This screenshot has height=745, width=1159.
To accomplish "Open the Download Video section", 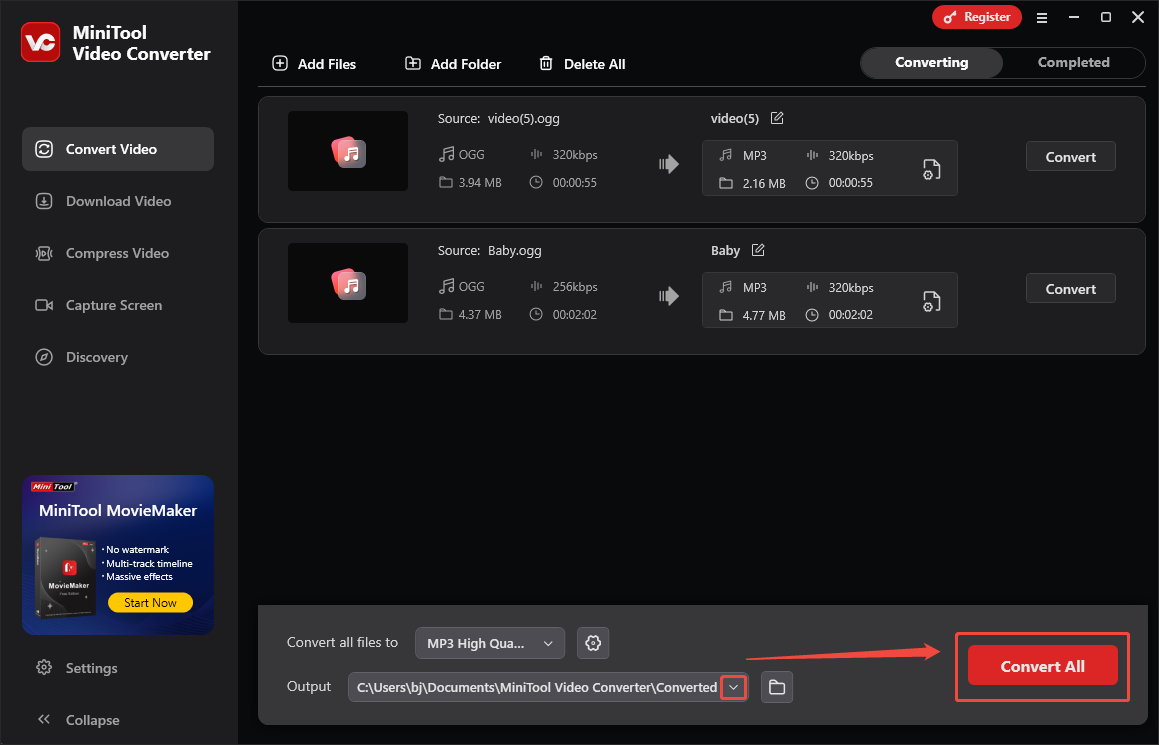I will tap(118, 201).
